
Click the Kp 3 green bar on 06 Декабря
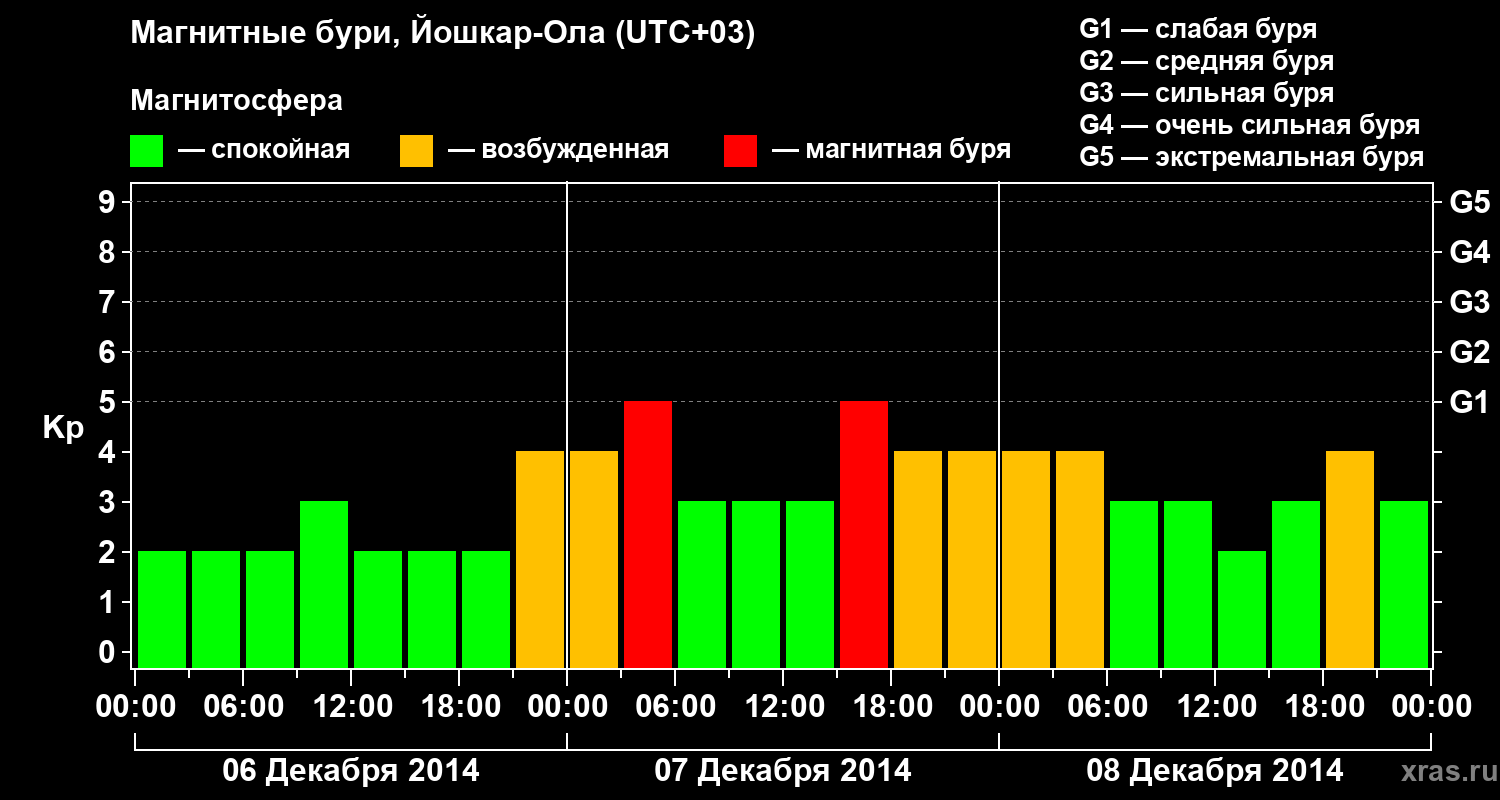click(324, 585)
